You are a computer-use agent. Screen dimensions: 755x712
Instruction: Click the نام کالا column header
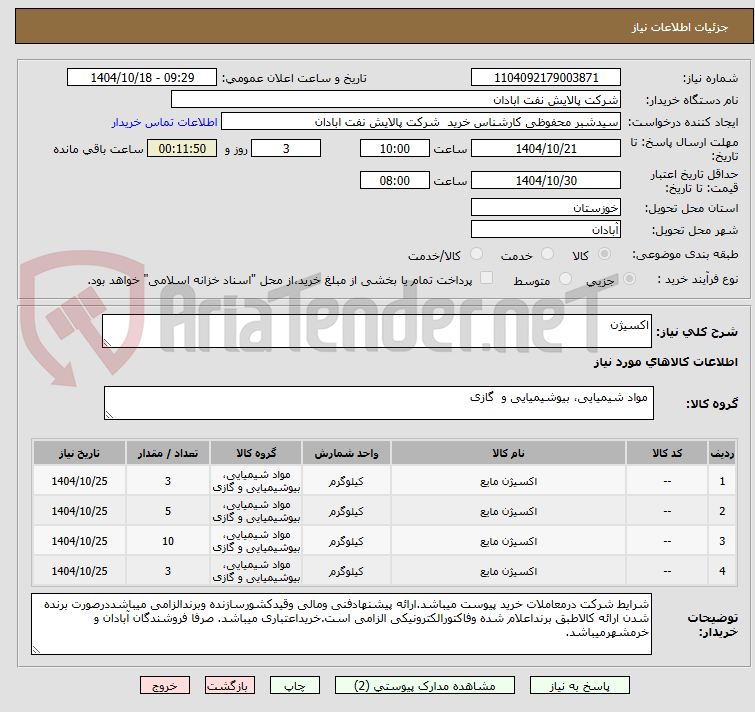[x=508, y=453]
